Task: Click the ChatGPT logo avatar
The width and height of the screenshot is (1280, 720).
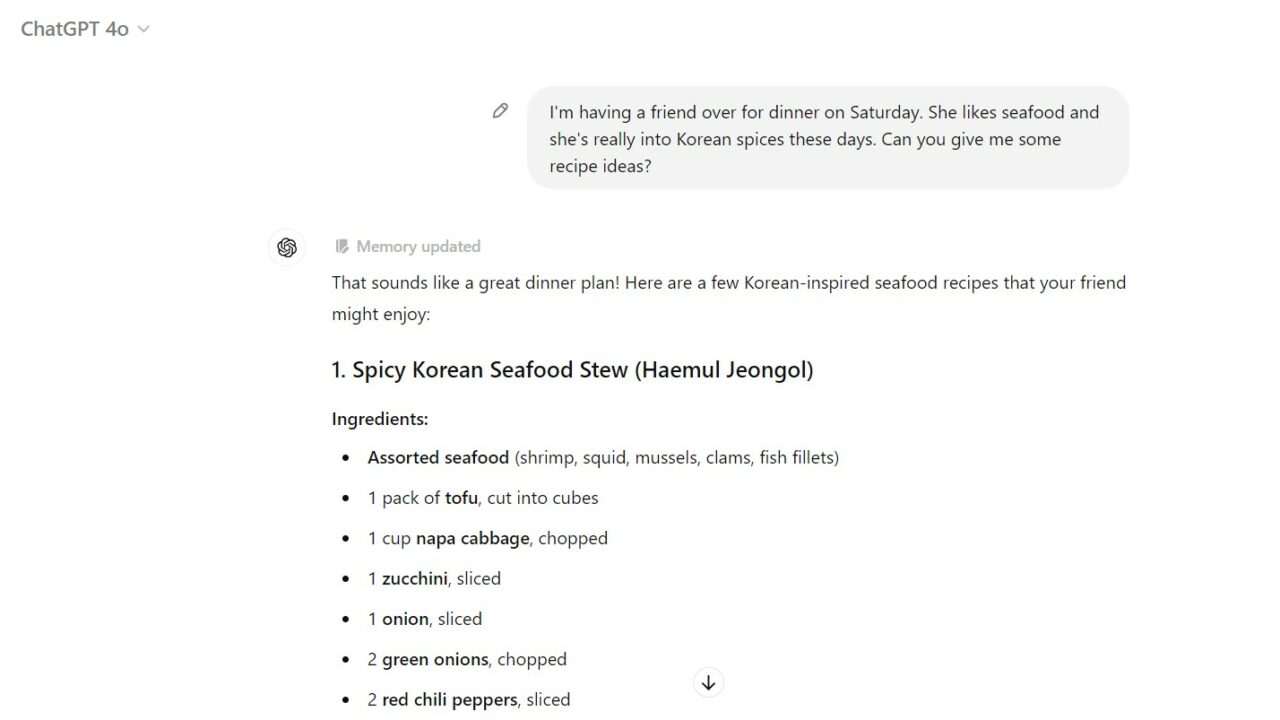Action: point(287,247)
